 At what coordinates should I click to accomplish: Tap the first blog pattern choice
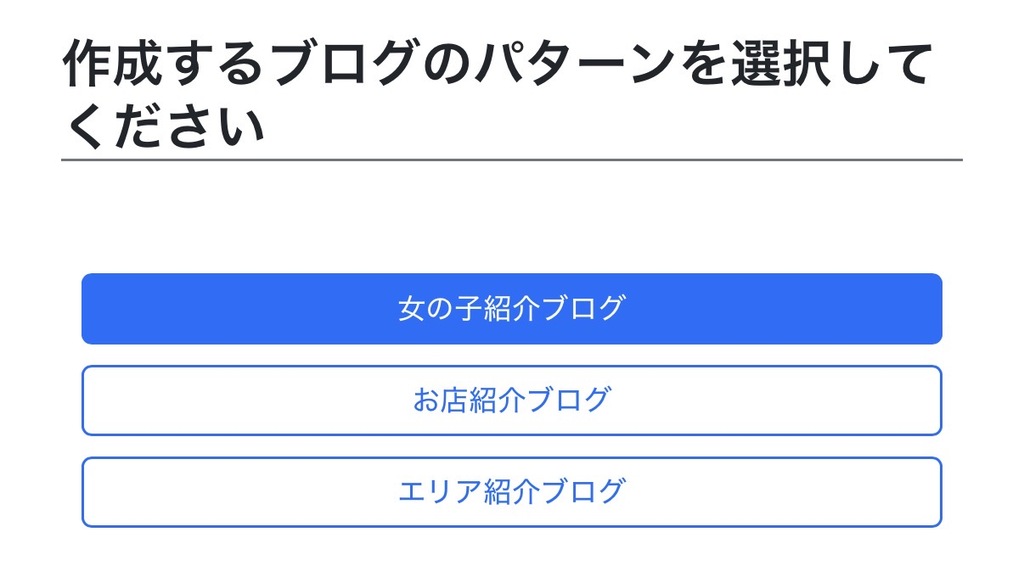(511, 309)
